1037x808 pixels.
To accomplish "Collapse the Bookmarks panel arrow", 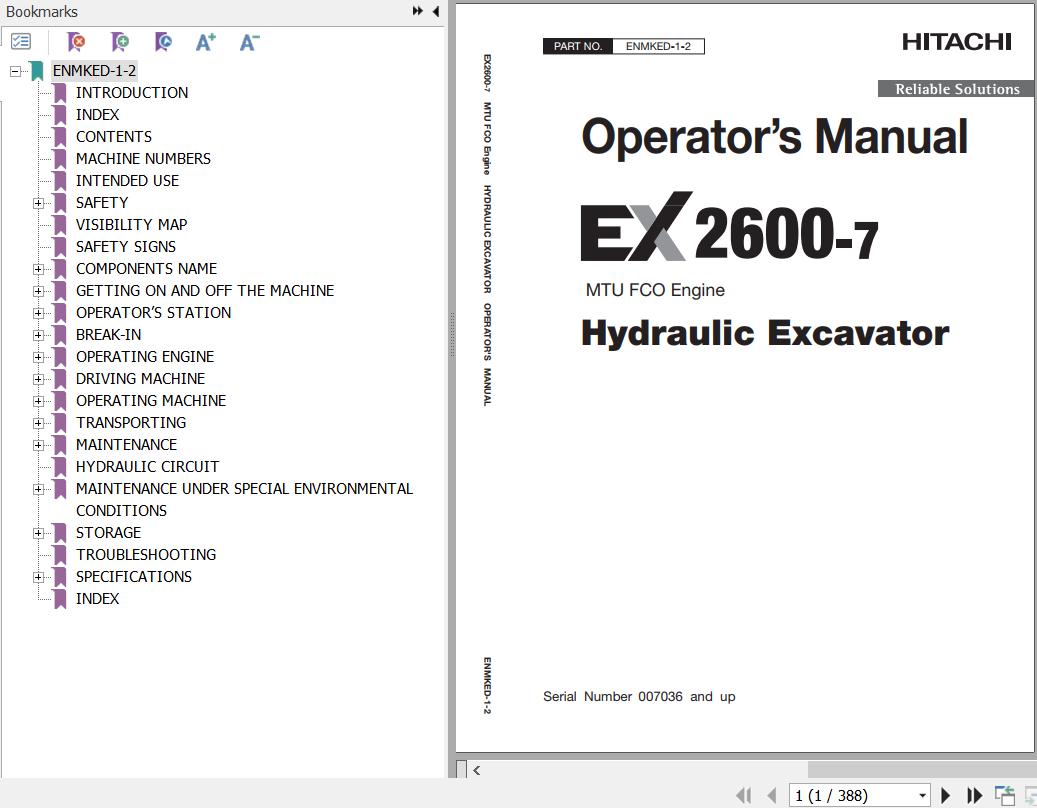I will tap(436, 11).
